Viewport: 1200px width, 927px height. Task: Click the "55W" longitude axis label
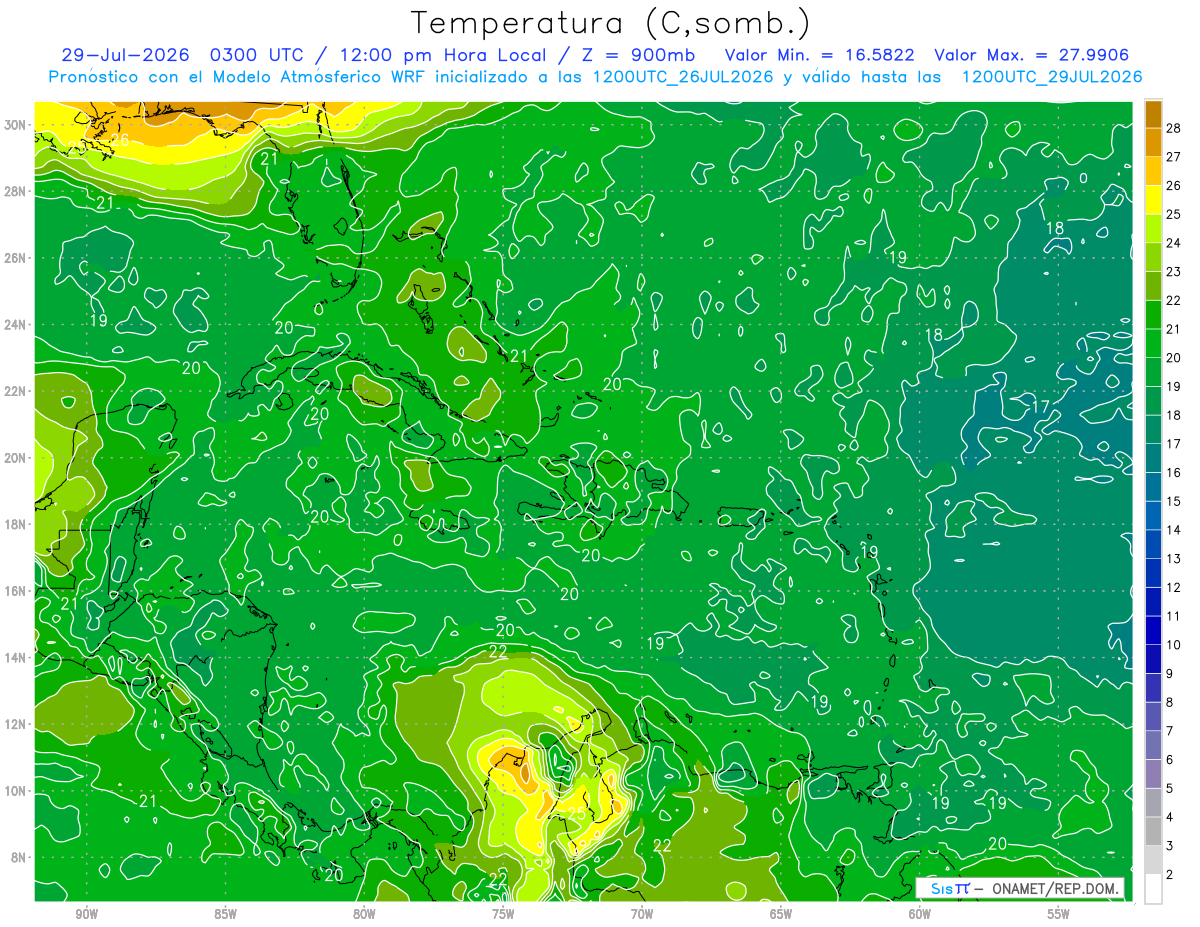tap(1059, 914)
